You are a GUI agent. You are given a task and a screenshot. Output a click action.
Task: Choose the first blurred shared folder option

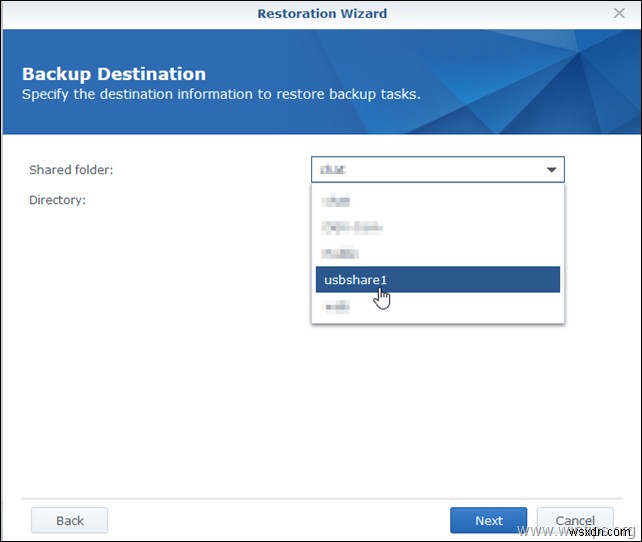tap(438, 201)
